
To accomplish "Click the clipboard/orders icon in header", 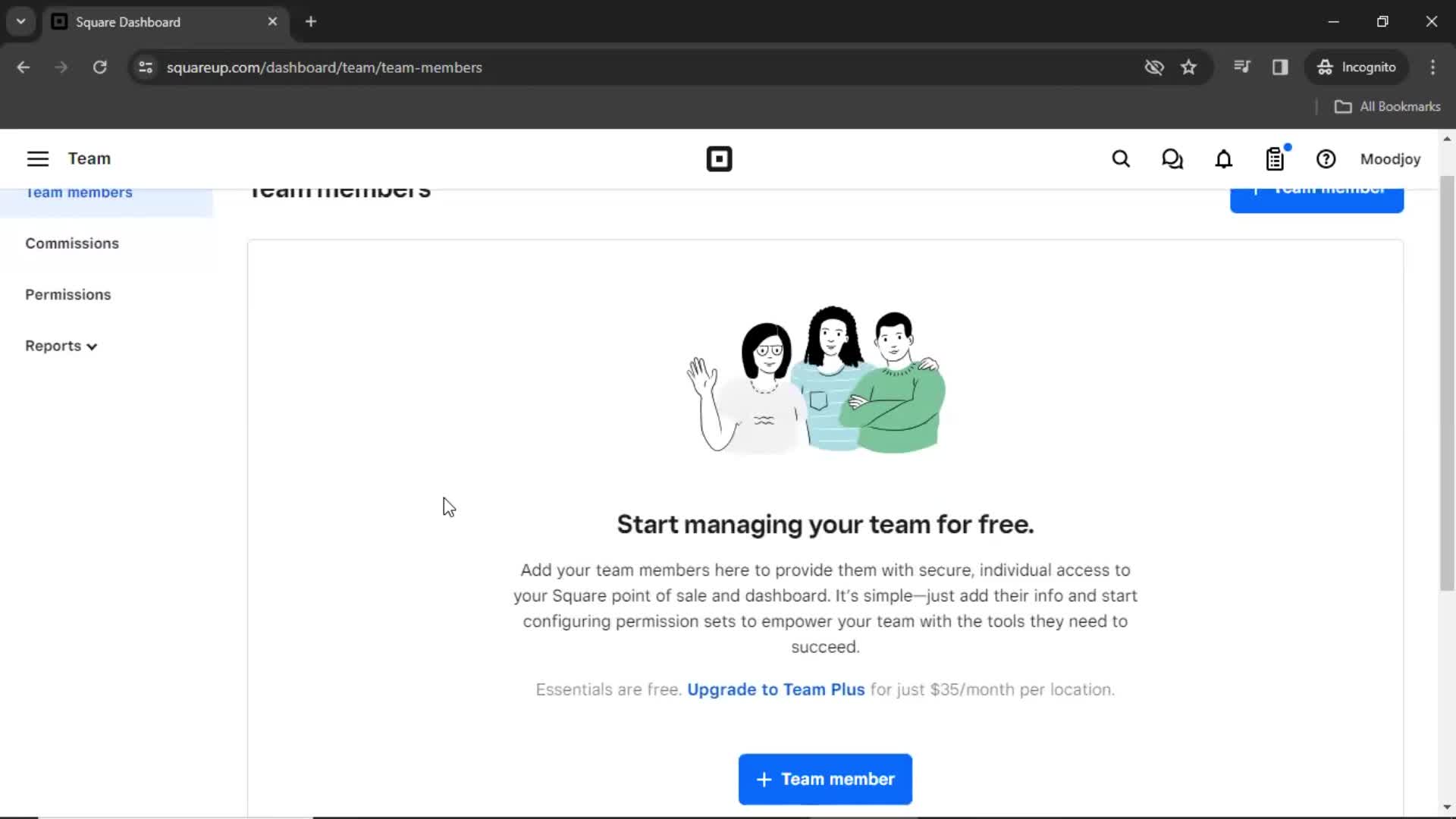I will tap(1276, 159).
